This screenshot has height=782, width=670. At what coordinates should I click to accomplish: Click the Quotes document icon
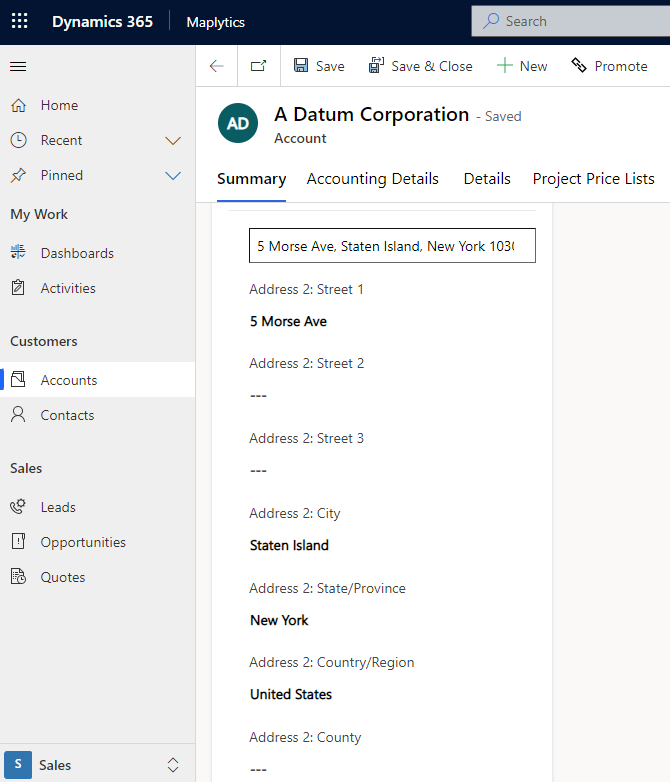[x=18, y=577]
